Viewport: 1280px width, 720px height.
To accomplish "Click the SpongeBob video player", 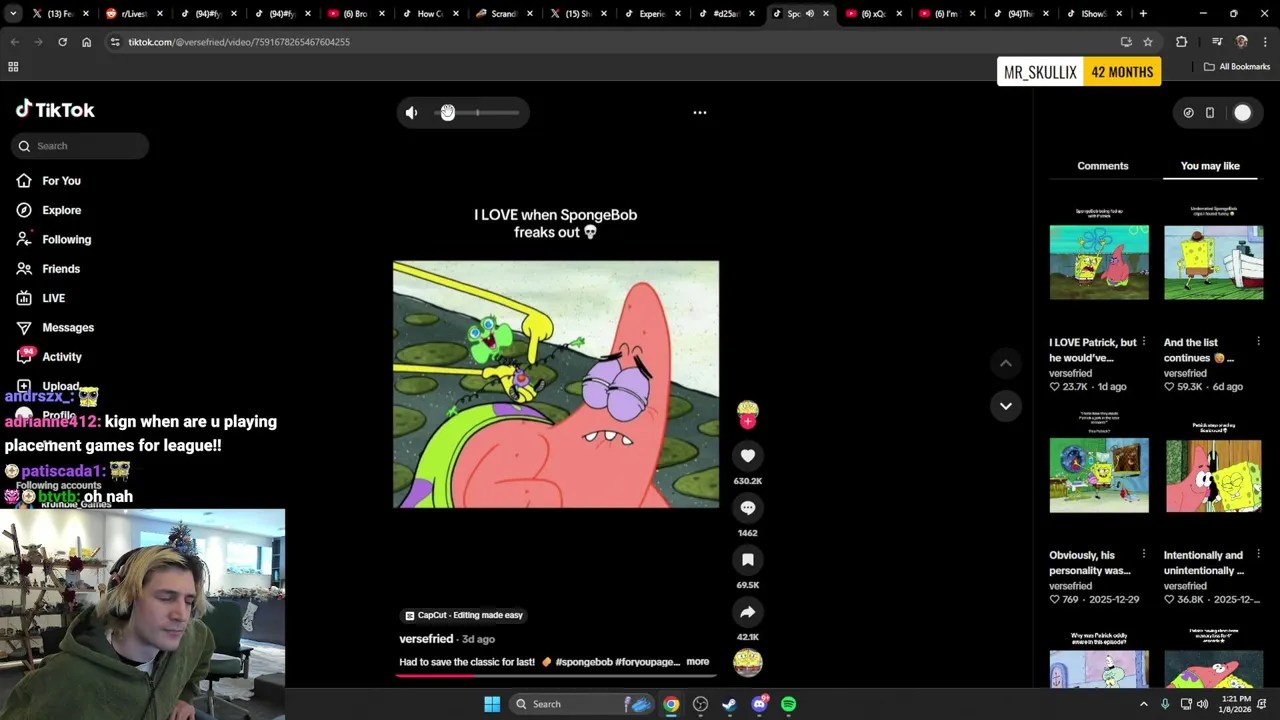I will 556,385.
